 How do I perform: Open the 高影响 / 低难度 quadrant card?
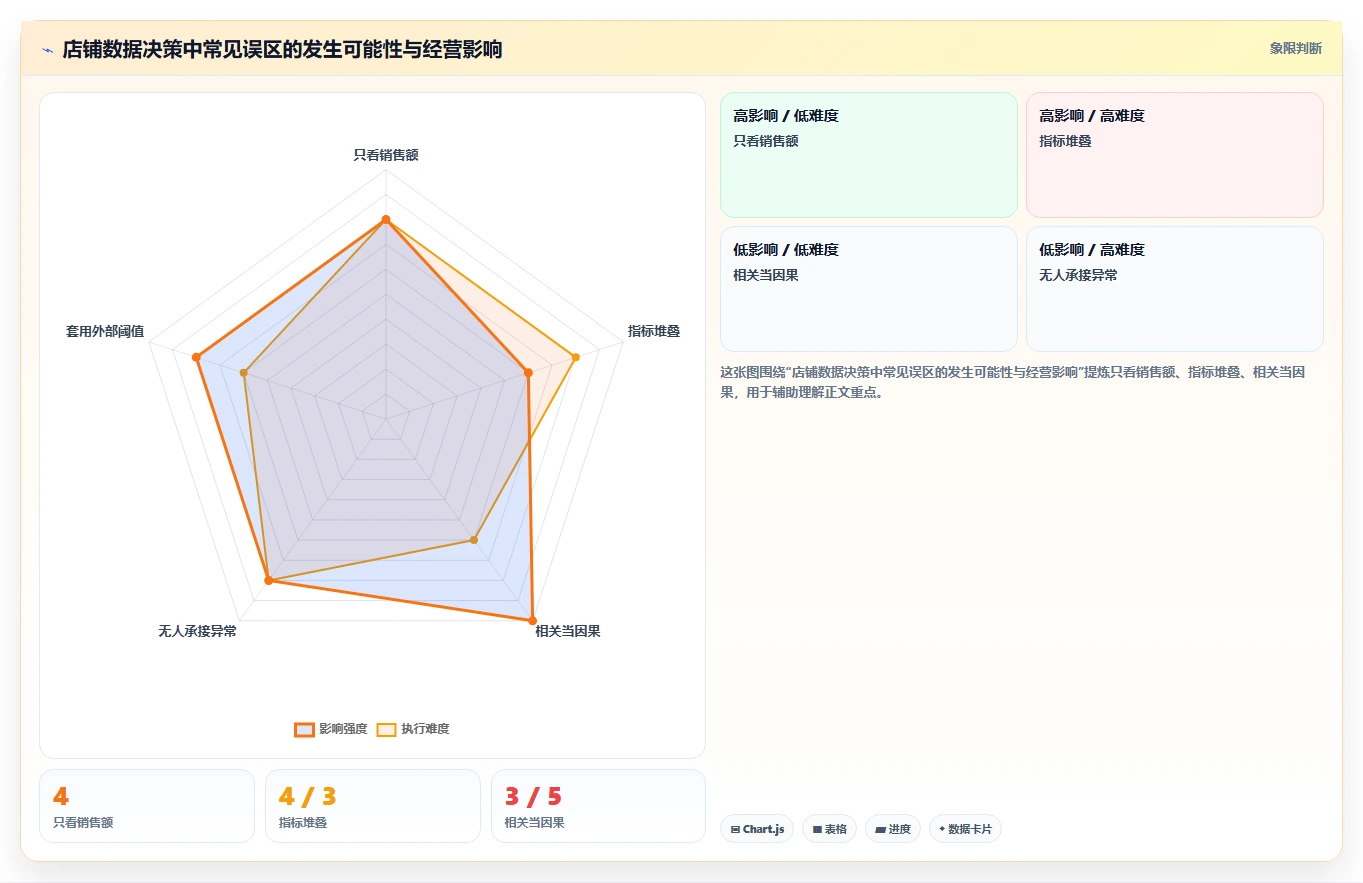[869, 155]
